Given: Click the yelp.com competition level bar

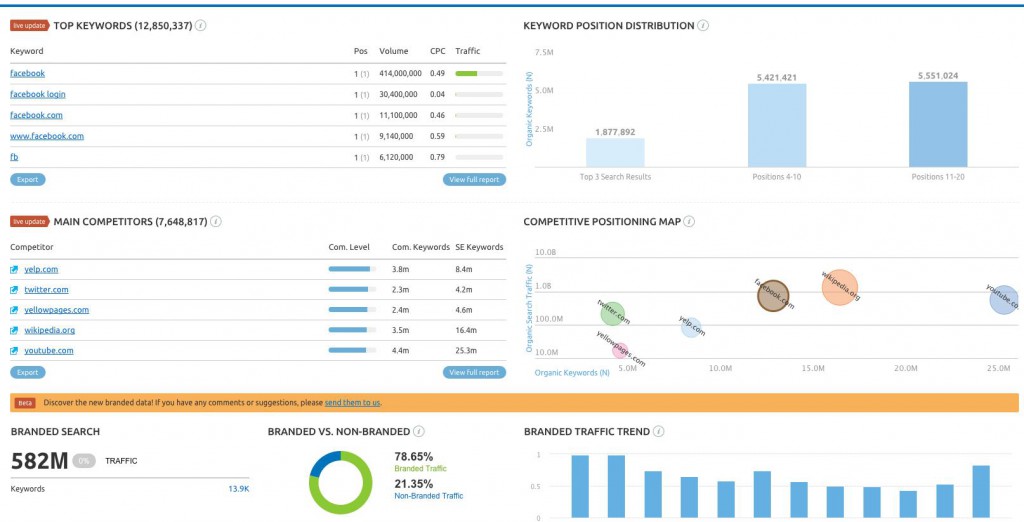Looking at the screenshot, I should tap(353, 269).
